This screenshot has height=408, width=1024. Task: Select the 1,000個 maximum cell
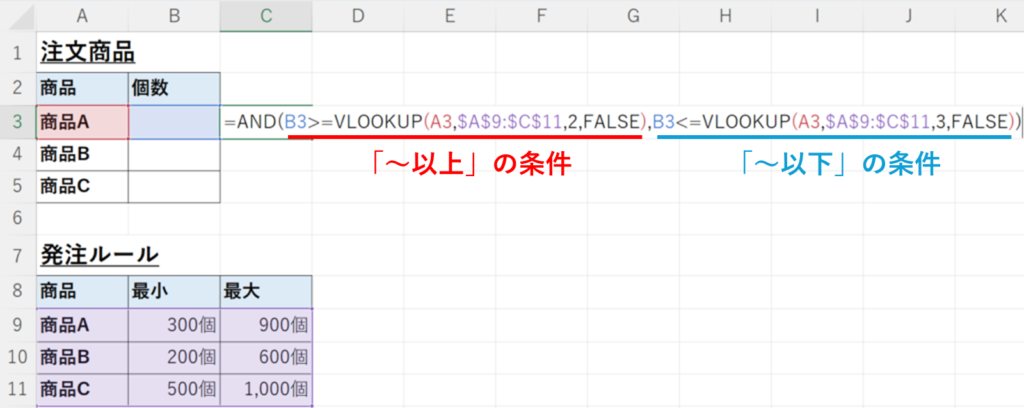point(266,390)
